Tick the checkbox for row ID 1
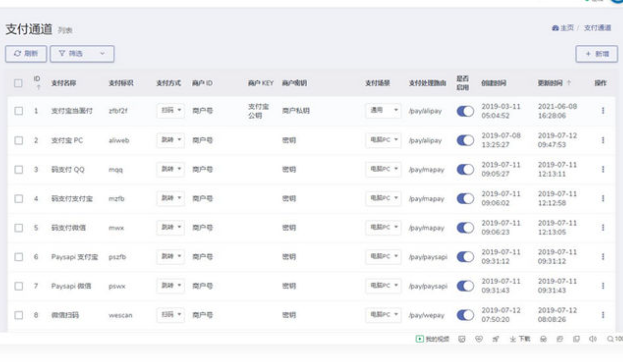 click(x=19, y=111)
